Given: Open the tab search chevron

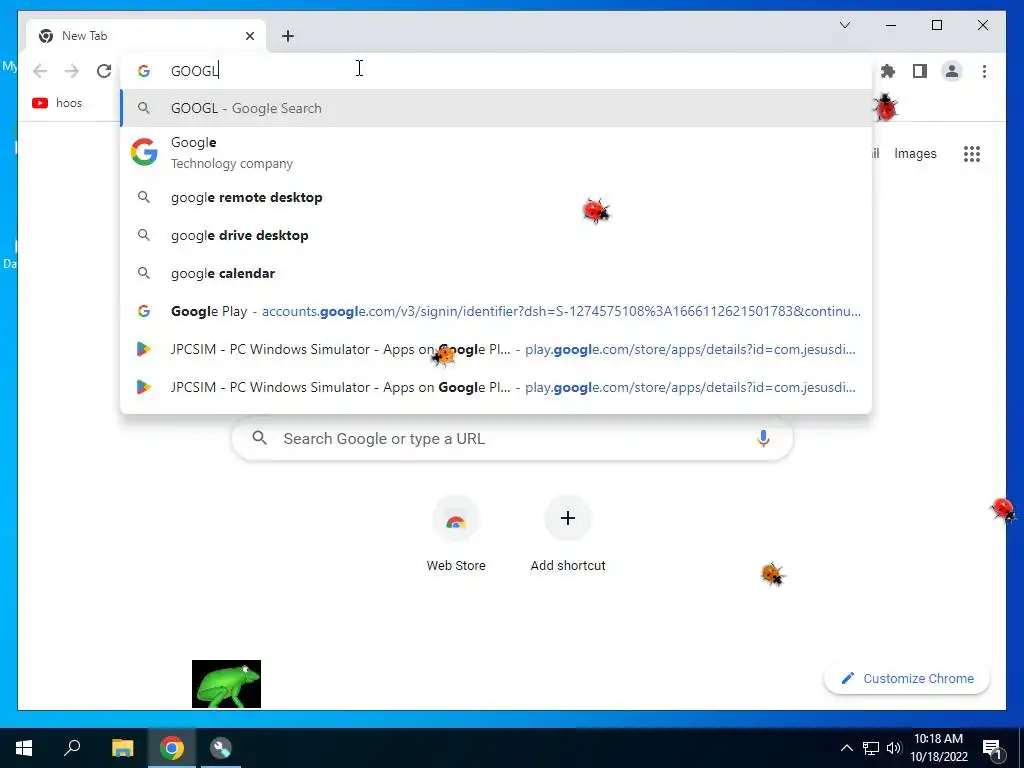Looking at the screenshot, I should [844, 25].
